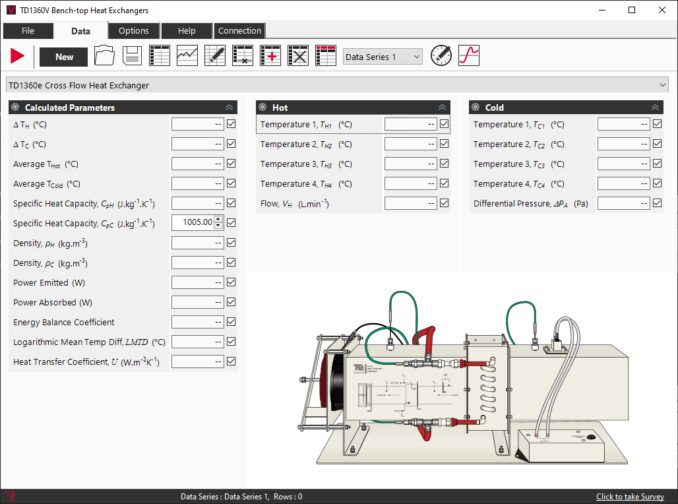
Task: Toggle the Heat Transfer Coefficient U checkbox
Action: tap(231, 361)
